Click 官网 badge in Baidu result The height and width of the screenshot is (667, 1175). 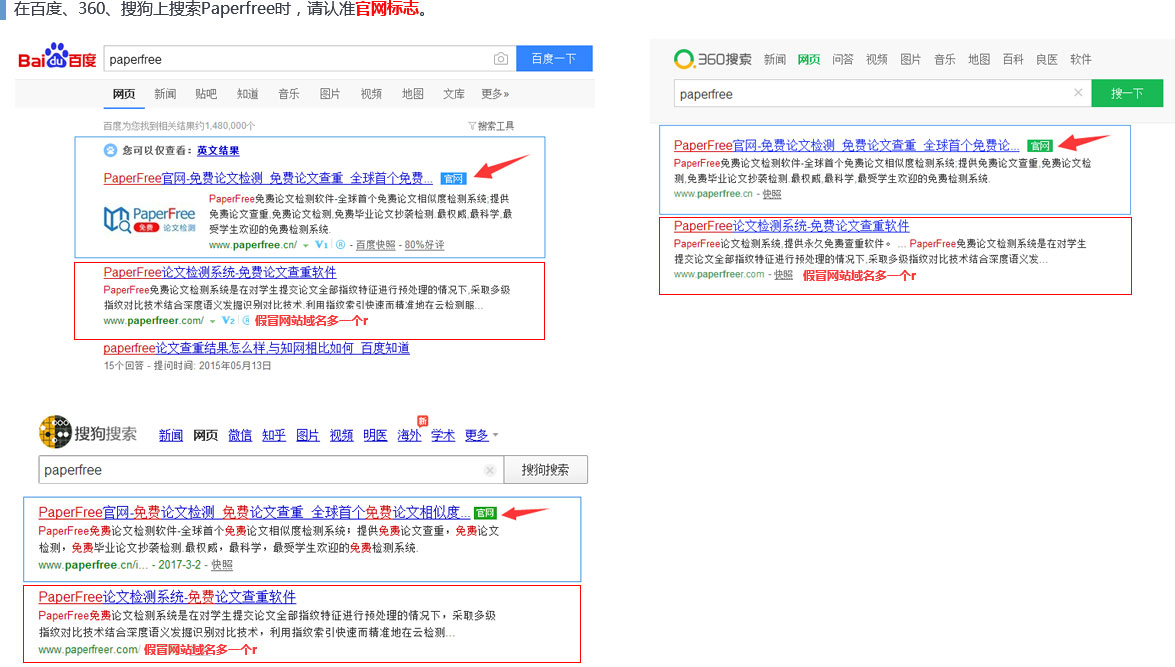[453, 178]
